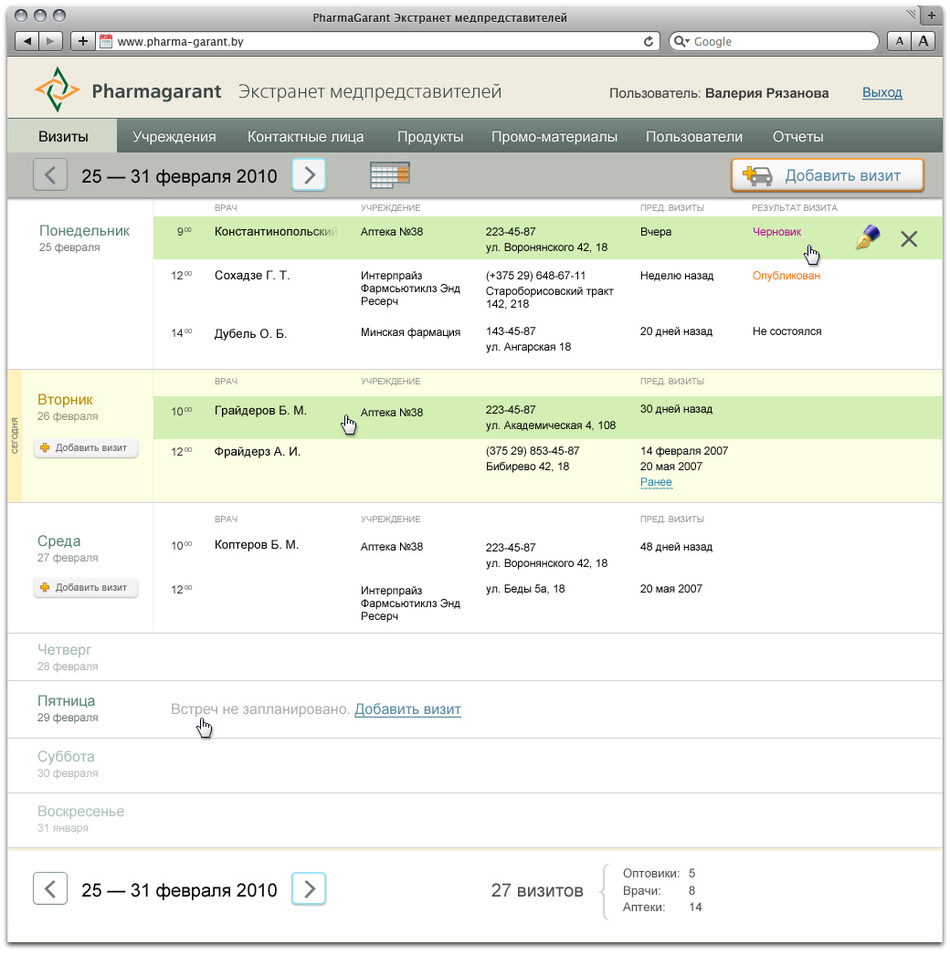
Task: Open the Учреждения tab
Action: pyautogui.click(x=174, y=137)
